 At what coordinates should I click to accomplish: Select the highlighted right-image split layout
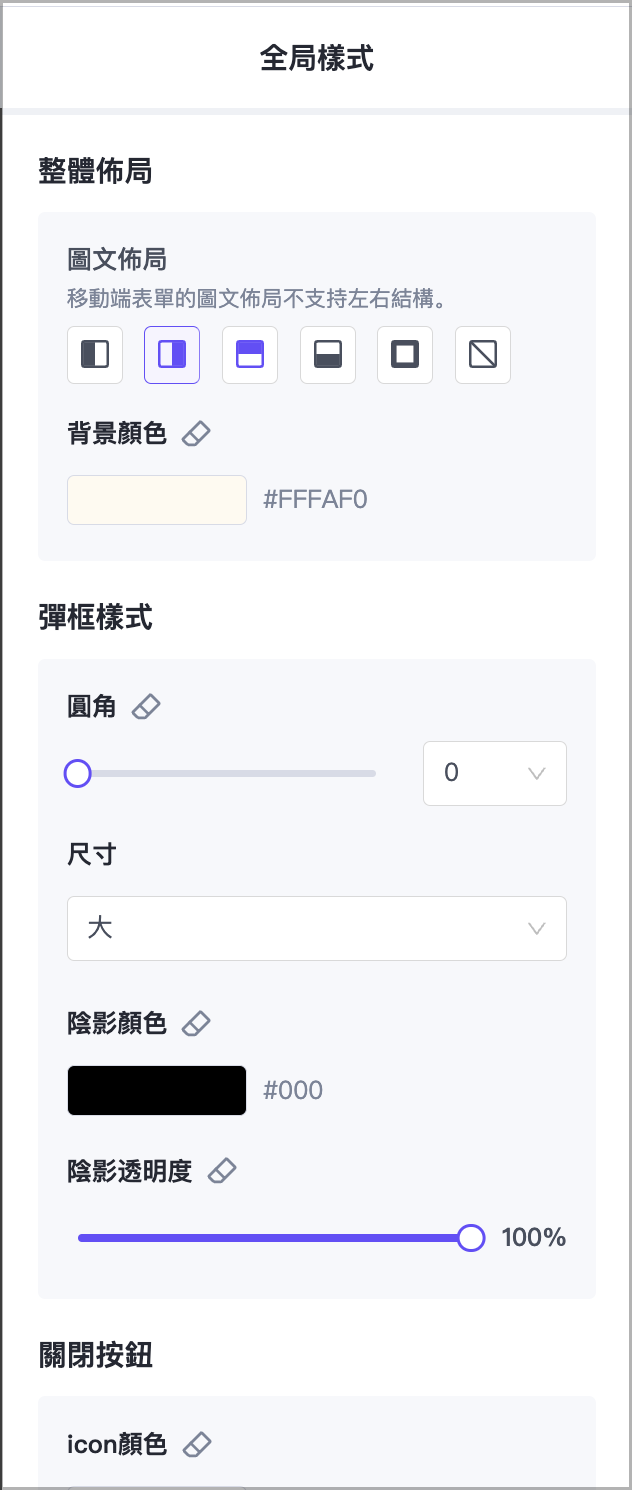(x=171, y=355)
